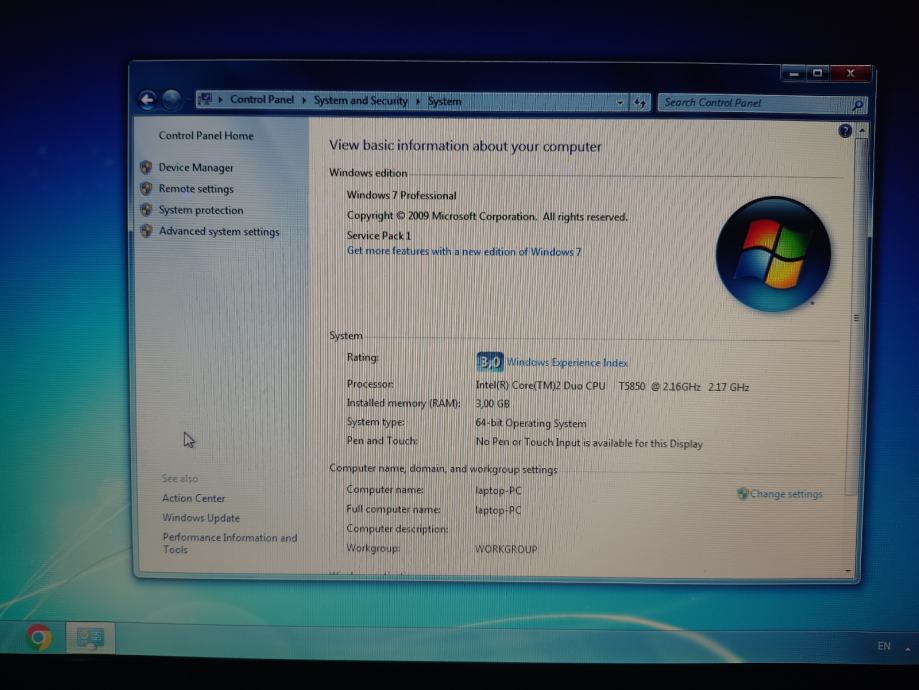Viewport: 919px width, 690px height.
Task: Click the Forward navigation arrow
Action: [171, 100]
